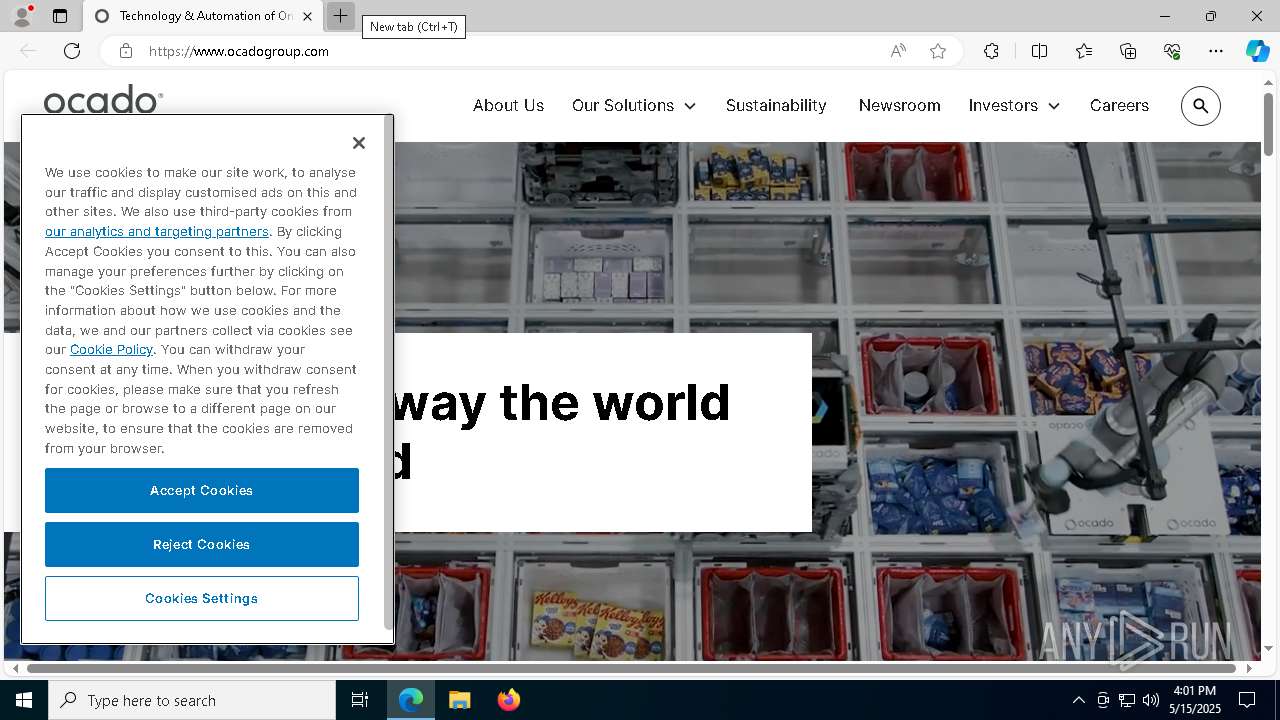Image resolution: width=1280 pixels, height=720 pixels.
Task: Open browser Extensions icon
Action: pos(991,51)
